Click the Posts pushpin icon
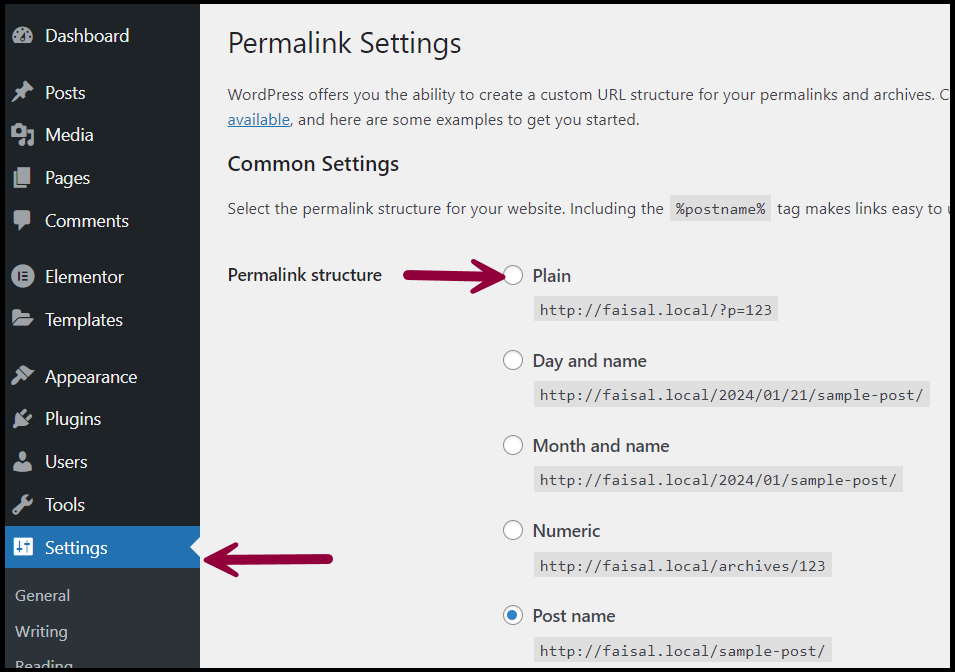The height and width of the screenshot is (672, 955). [x=22, y=93]
